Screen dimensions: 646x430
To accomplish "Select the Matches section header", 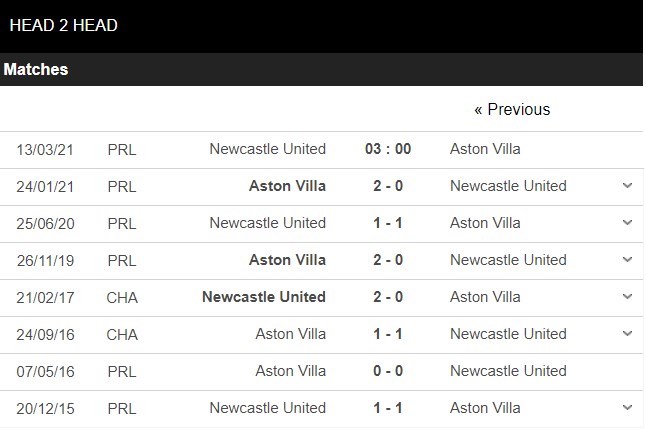I will (36, 70).
